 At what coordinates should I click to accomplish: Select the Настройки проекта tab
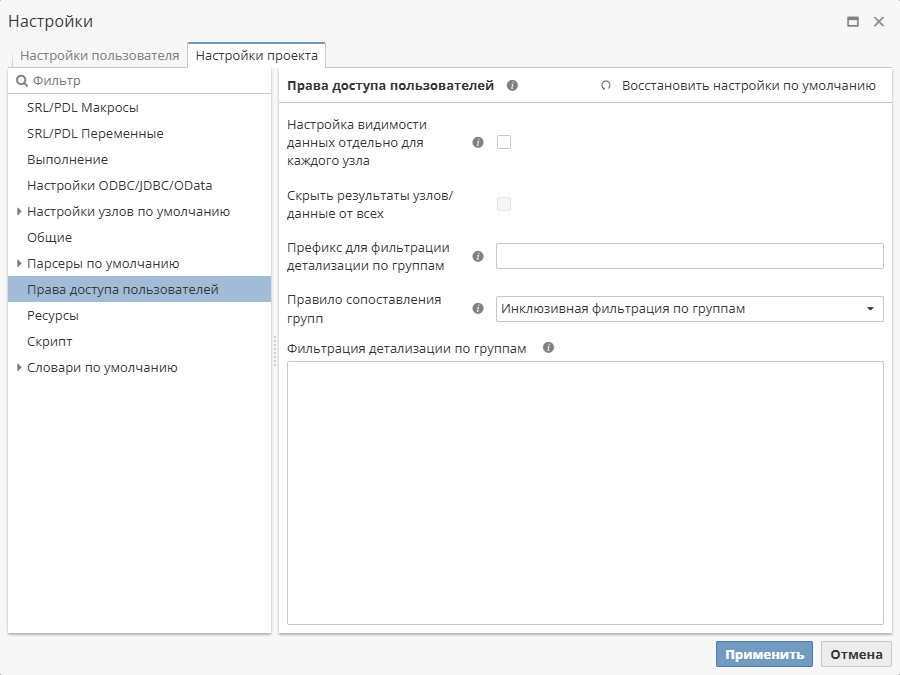coord(256,56)
